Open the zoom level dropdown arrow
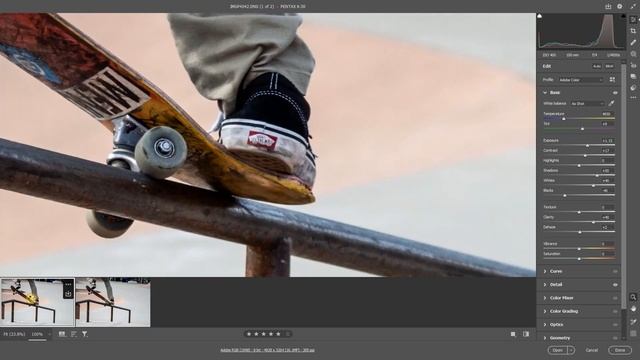640x360 pixels. click(x=50, y=334)
